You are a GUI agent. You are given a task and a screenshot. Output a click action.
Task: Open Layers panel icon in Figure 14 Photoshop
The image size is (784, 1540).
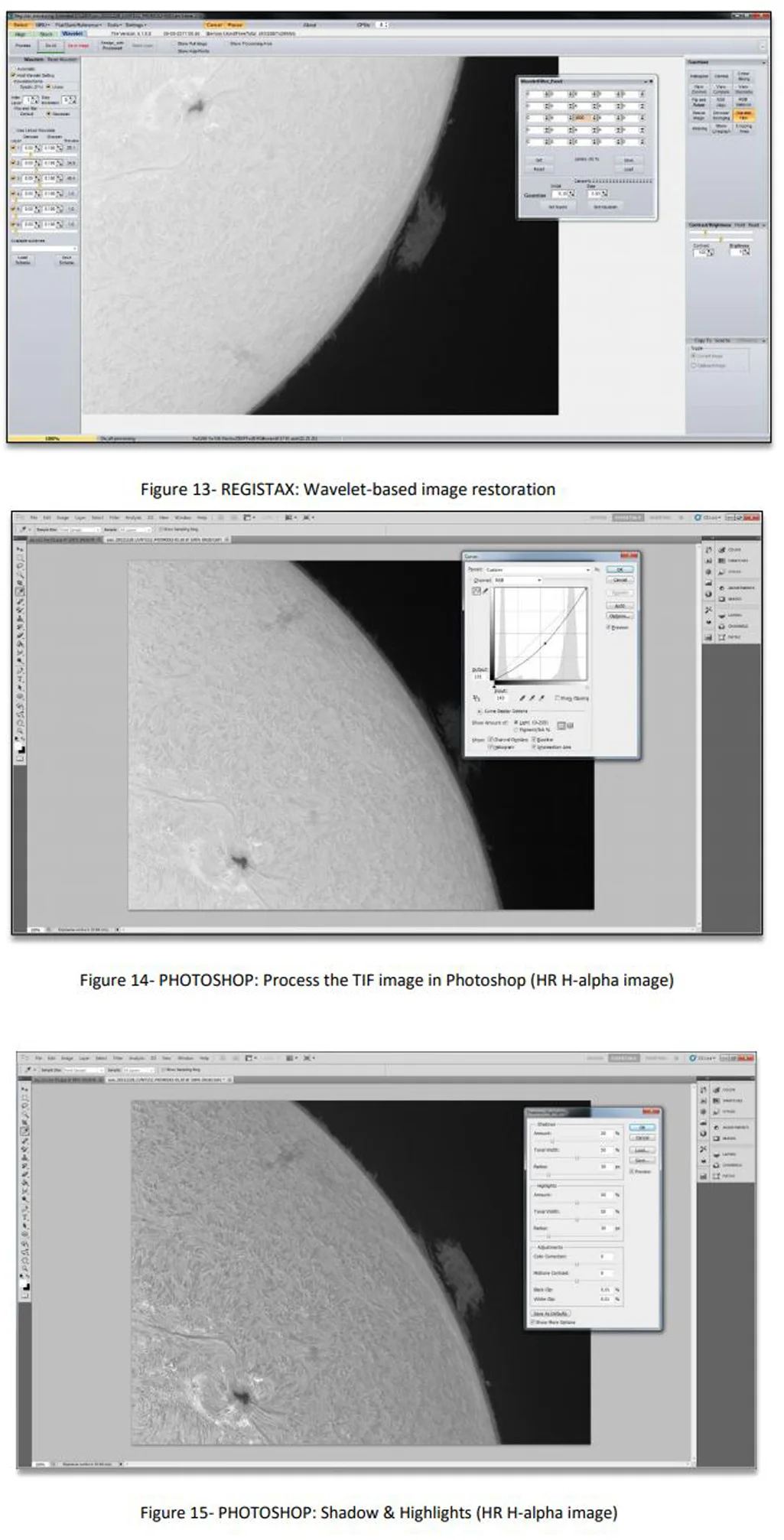(721, 615)
